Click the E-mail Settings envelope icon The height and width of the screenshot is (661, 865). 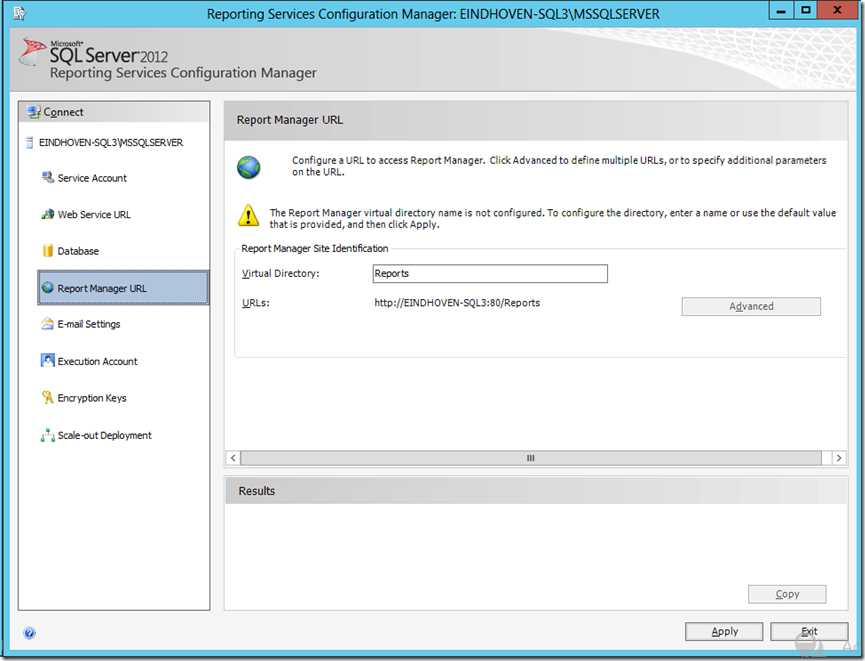pyautogui.click(x=47, y=324)
